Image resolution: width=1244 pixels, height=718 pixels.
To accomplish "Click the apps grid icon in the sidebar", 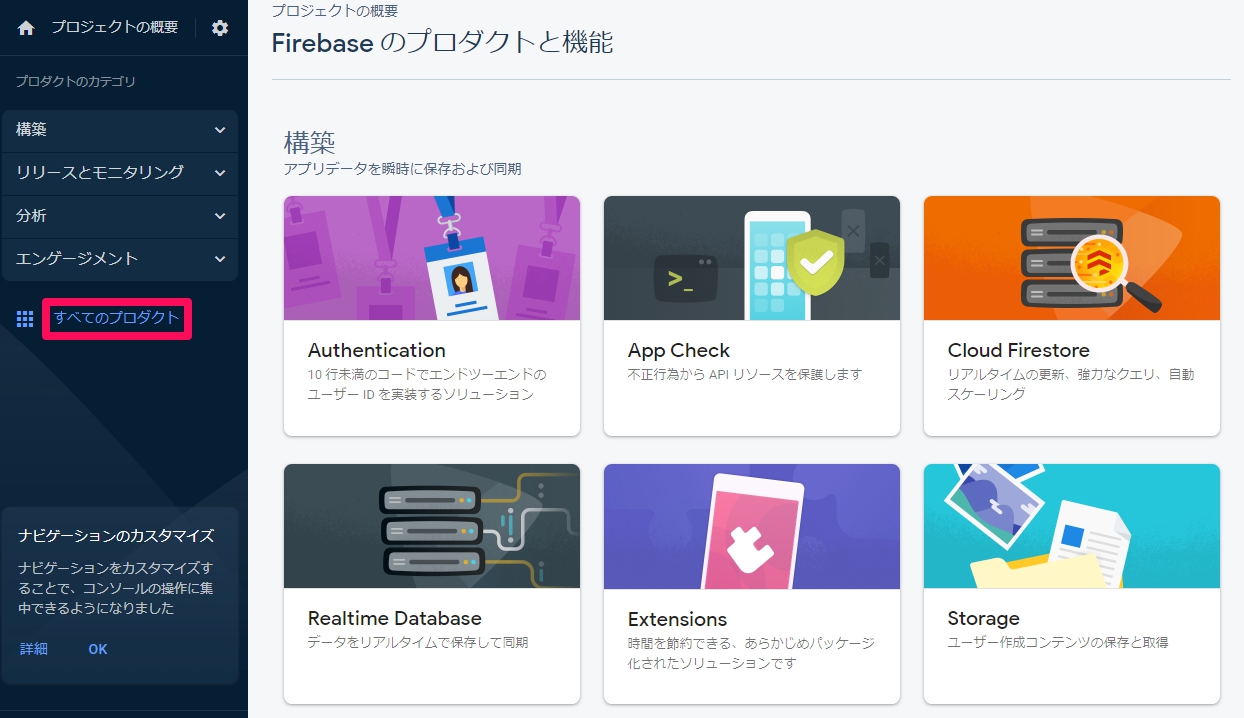I will click(x=24, y=318).
